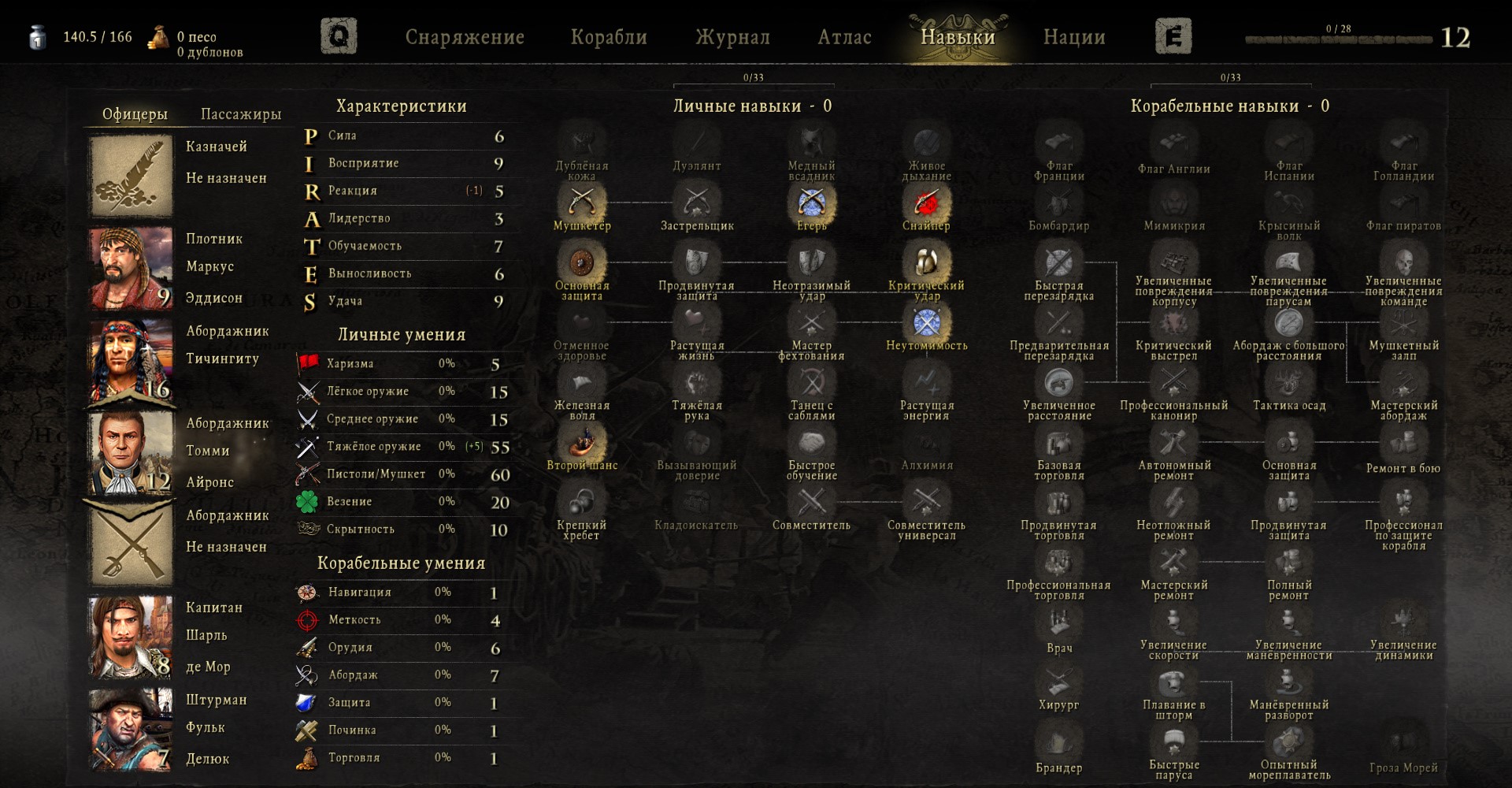
Task: Select the Офицеры list tab
Action: pos(135,114)
